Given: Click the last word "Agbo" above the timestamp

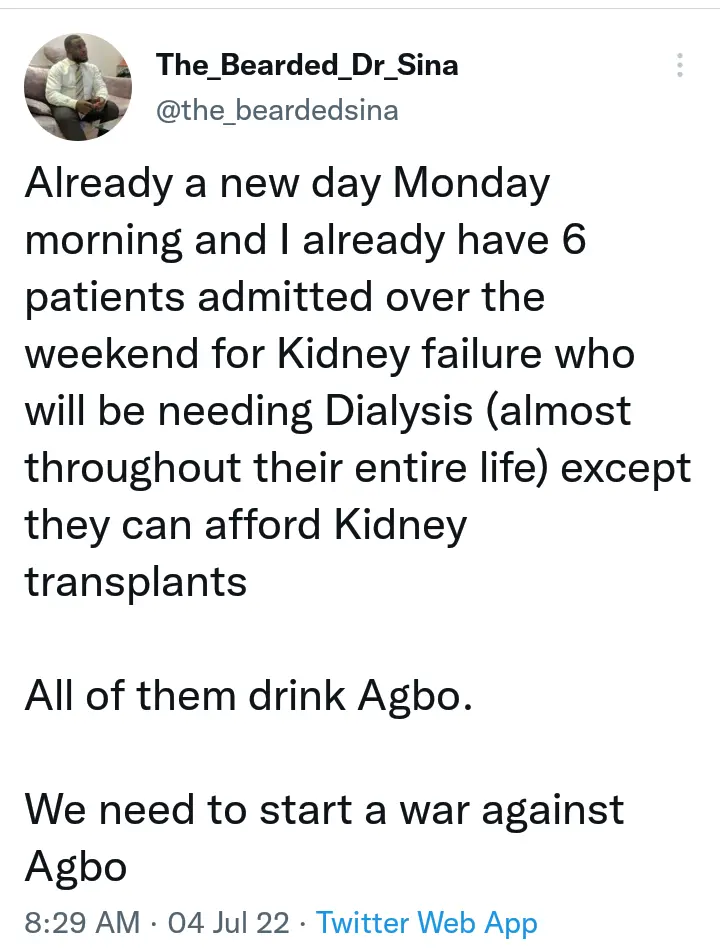Looking at the screenshot, I should pyautogui.click(x=76, y=867).
